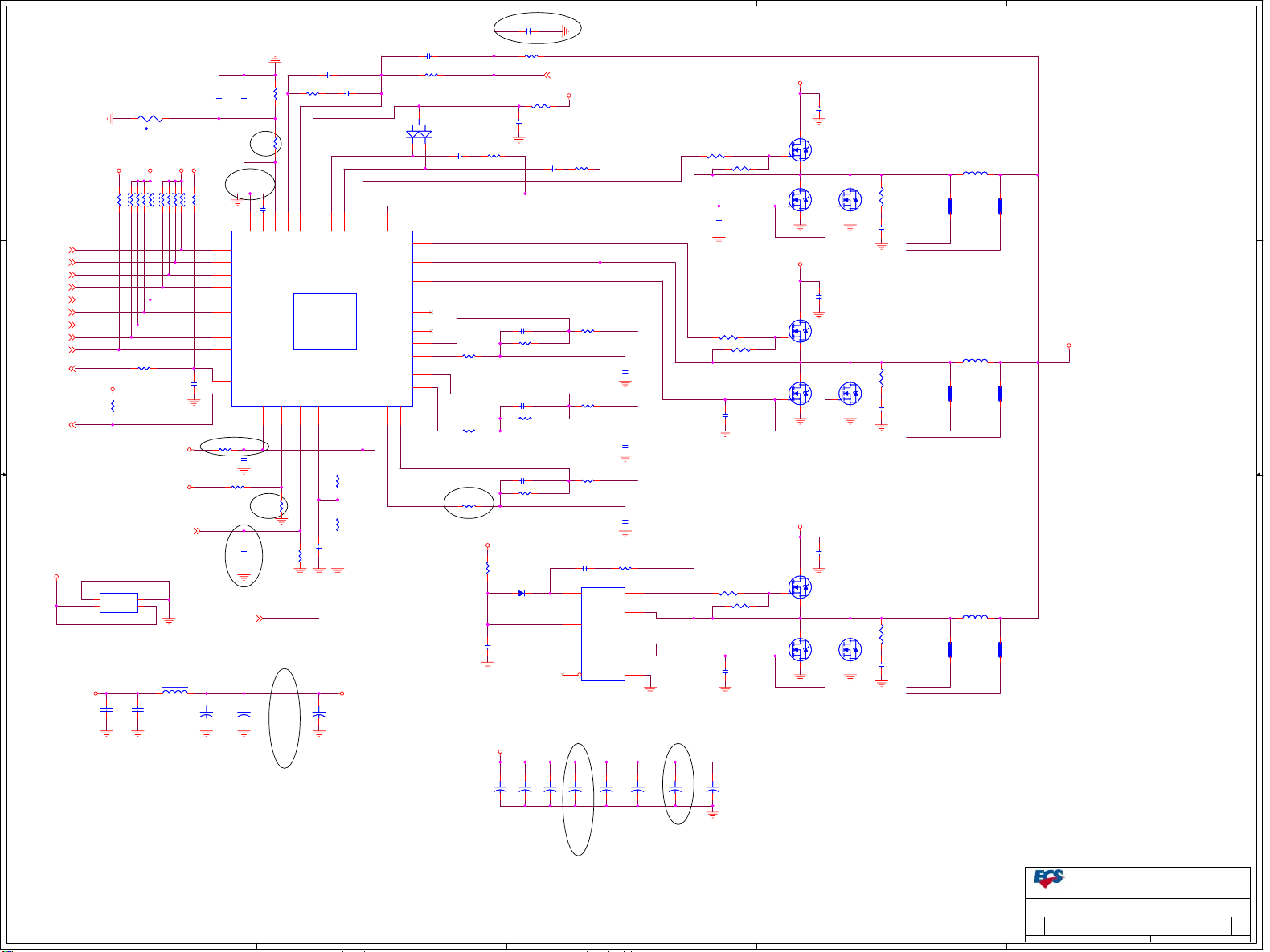
Task: Click the single diode feeding the driver IC
Action: [522, 593]
